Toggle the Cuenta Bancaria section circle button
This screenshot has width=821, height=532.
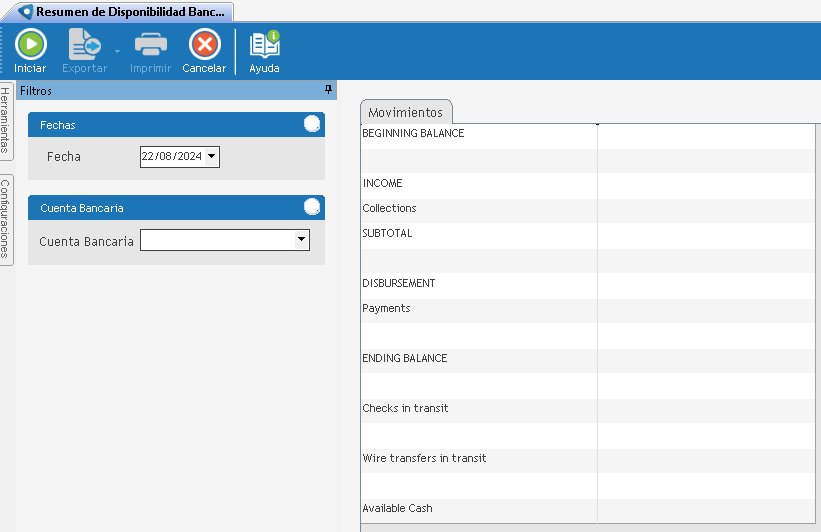[x=312, y=207]
